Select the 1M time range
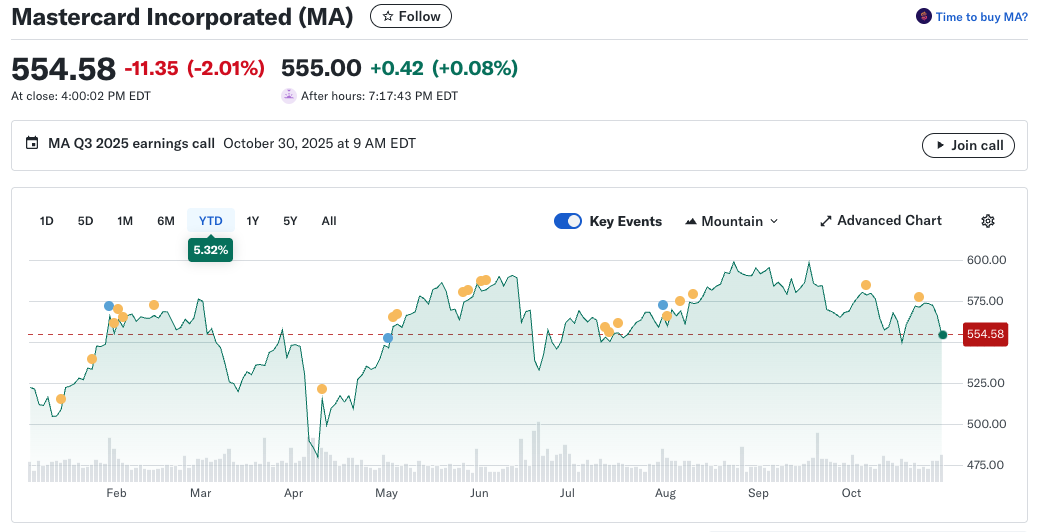Image resolution: width=1044 pixels, height=532 pixels. (125, 221)
